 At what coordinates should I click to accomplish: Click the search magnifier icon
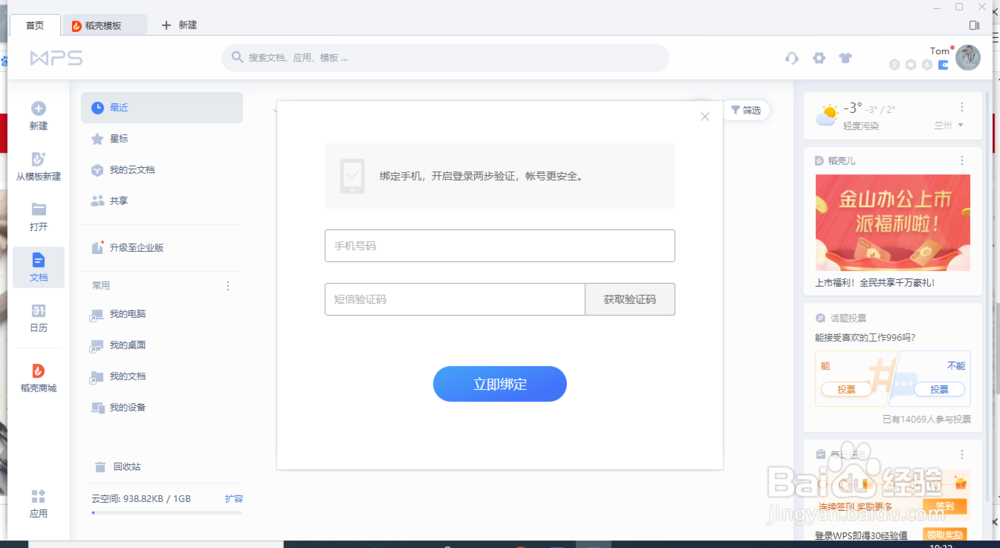(x=237, y=57)
